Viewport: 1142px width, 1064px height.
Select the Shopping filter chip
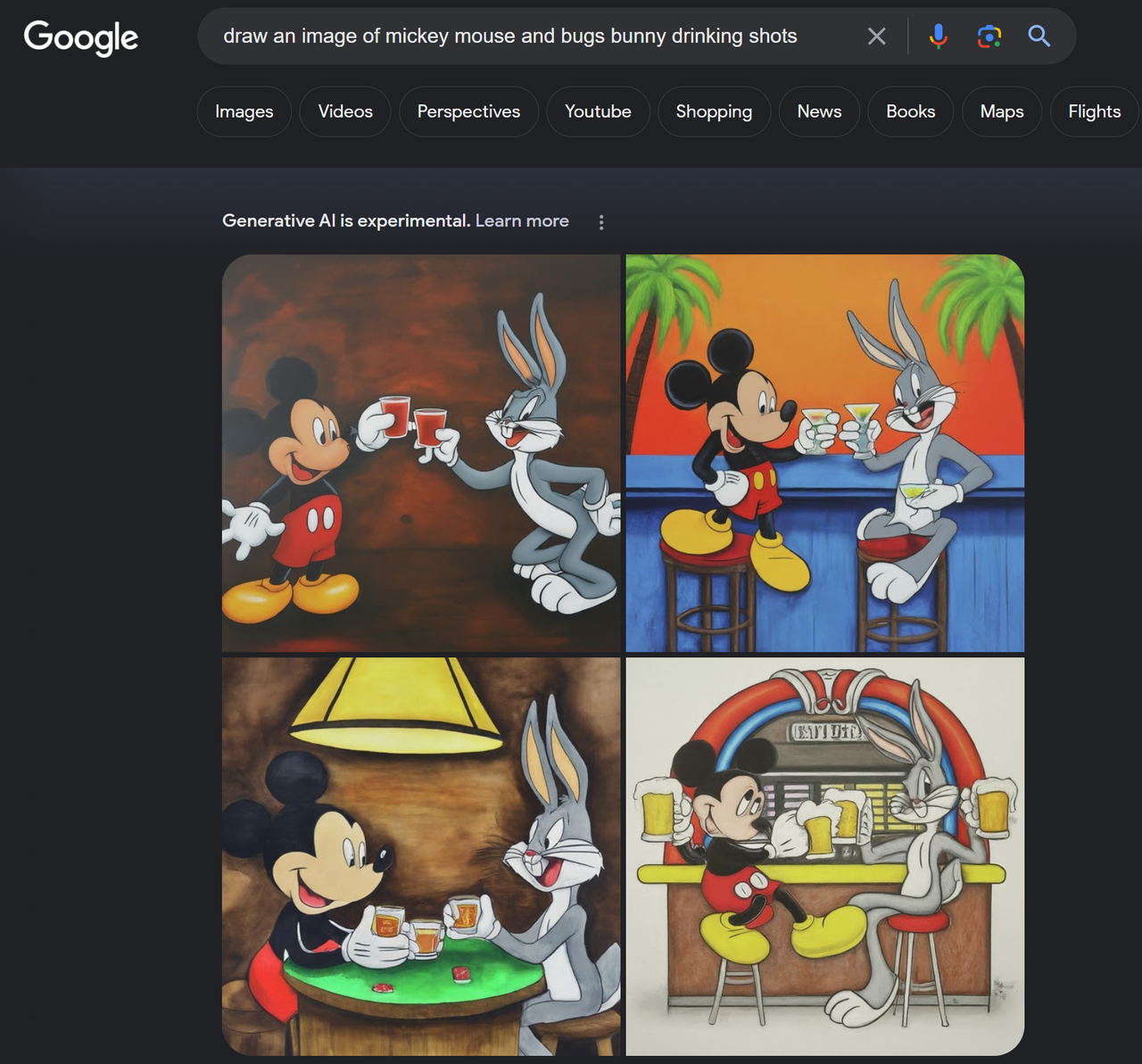[x=714, y=111]
